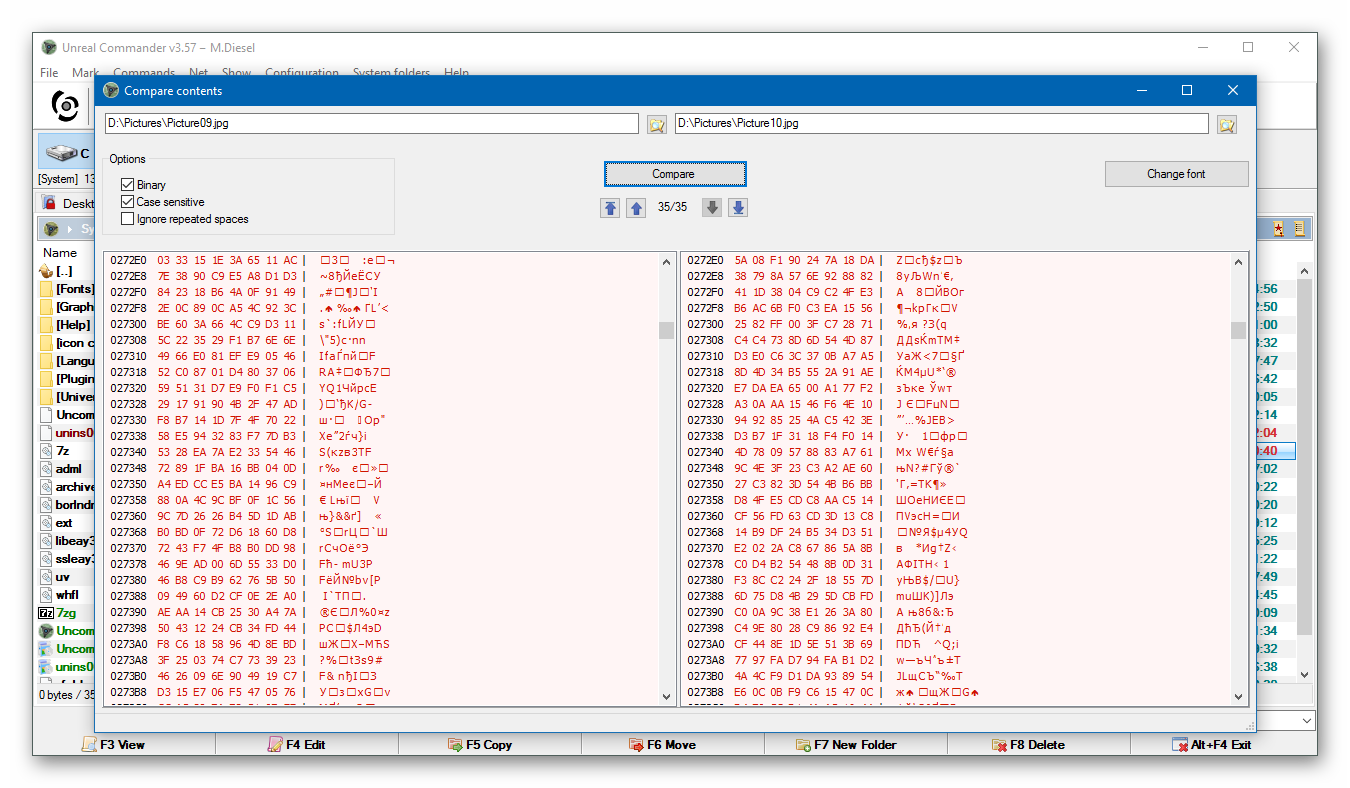
Task: Click the Compare button
Action: click(674, 174)
